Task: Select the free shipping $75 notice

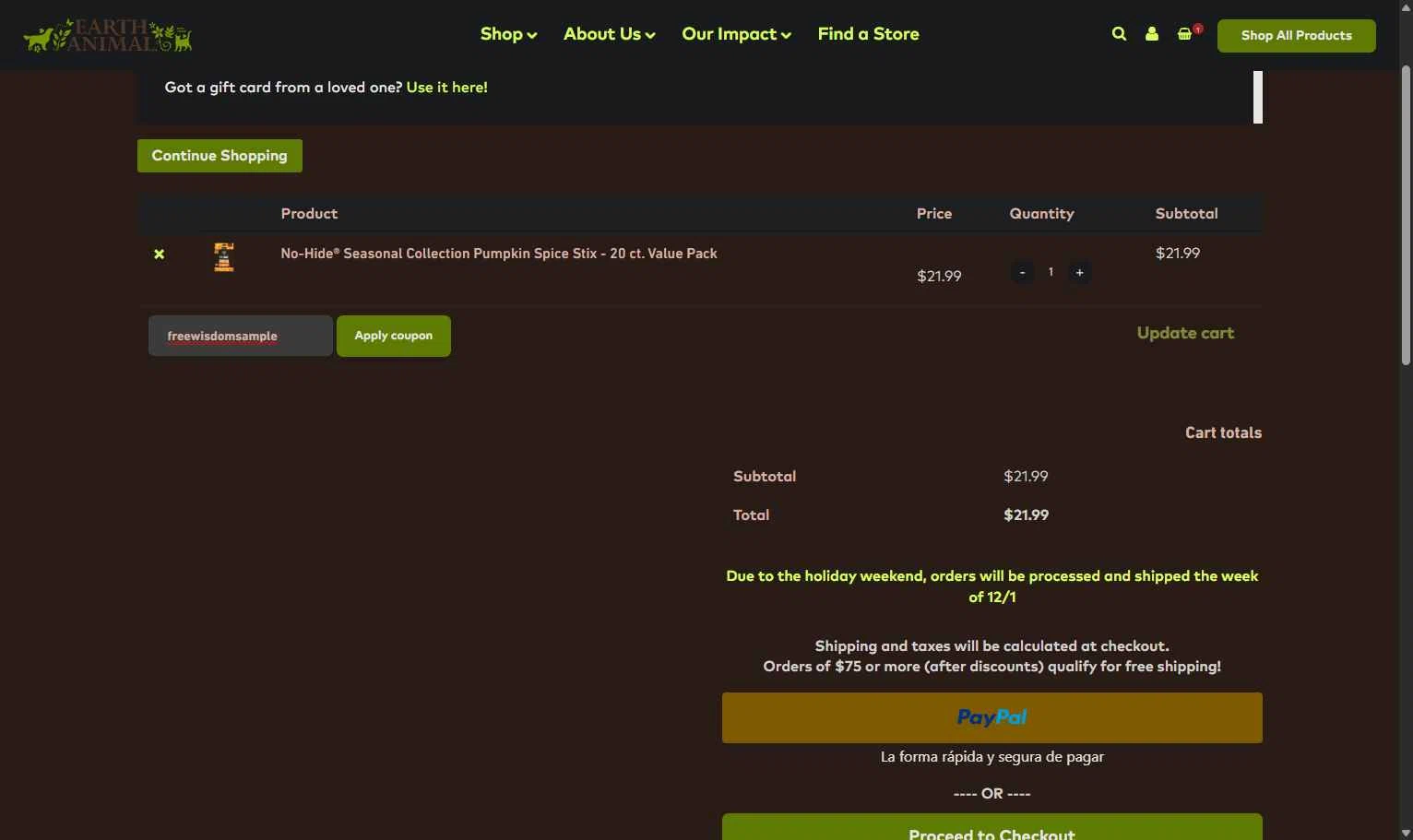Action: point(991,667)
